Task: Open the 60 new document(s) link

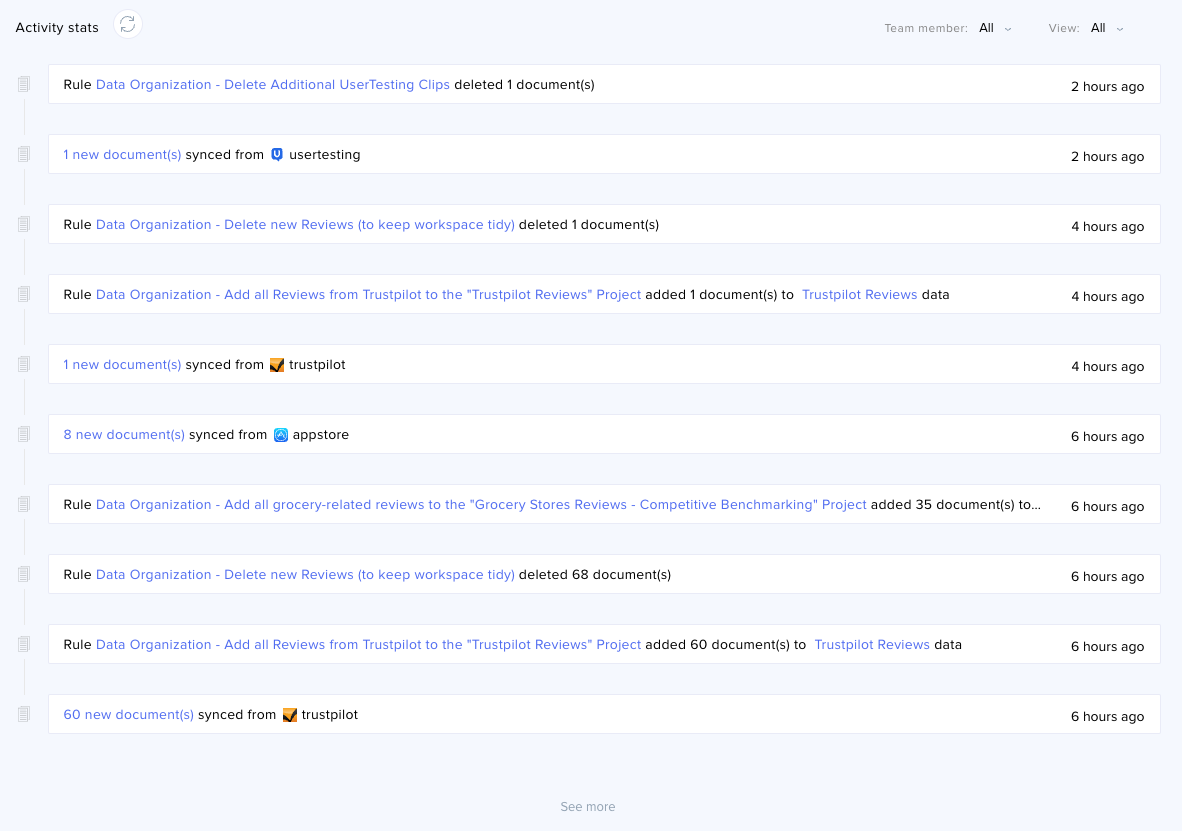Action: pyautogui.click(x=128, y=715)
